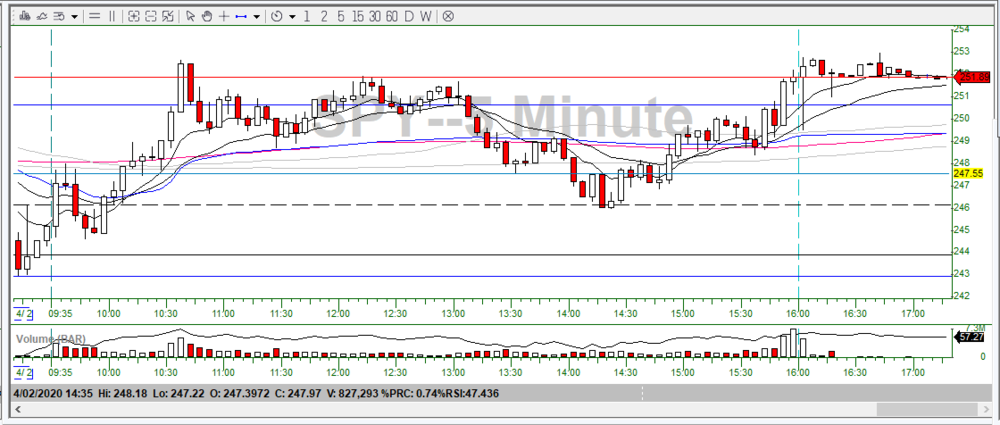Select the Weekly (W) timeframe
The width and height of the screenshot is (1000, 425).
coord(426,16)
